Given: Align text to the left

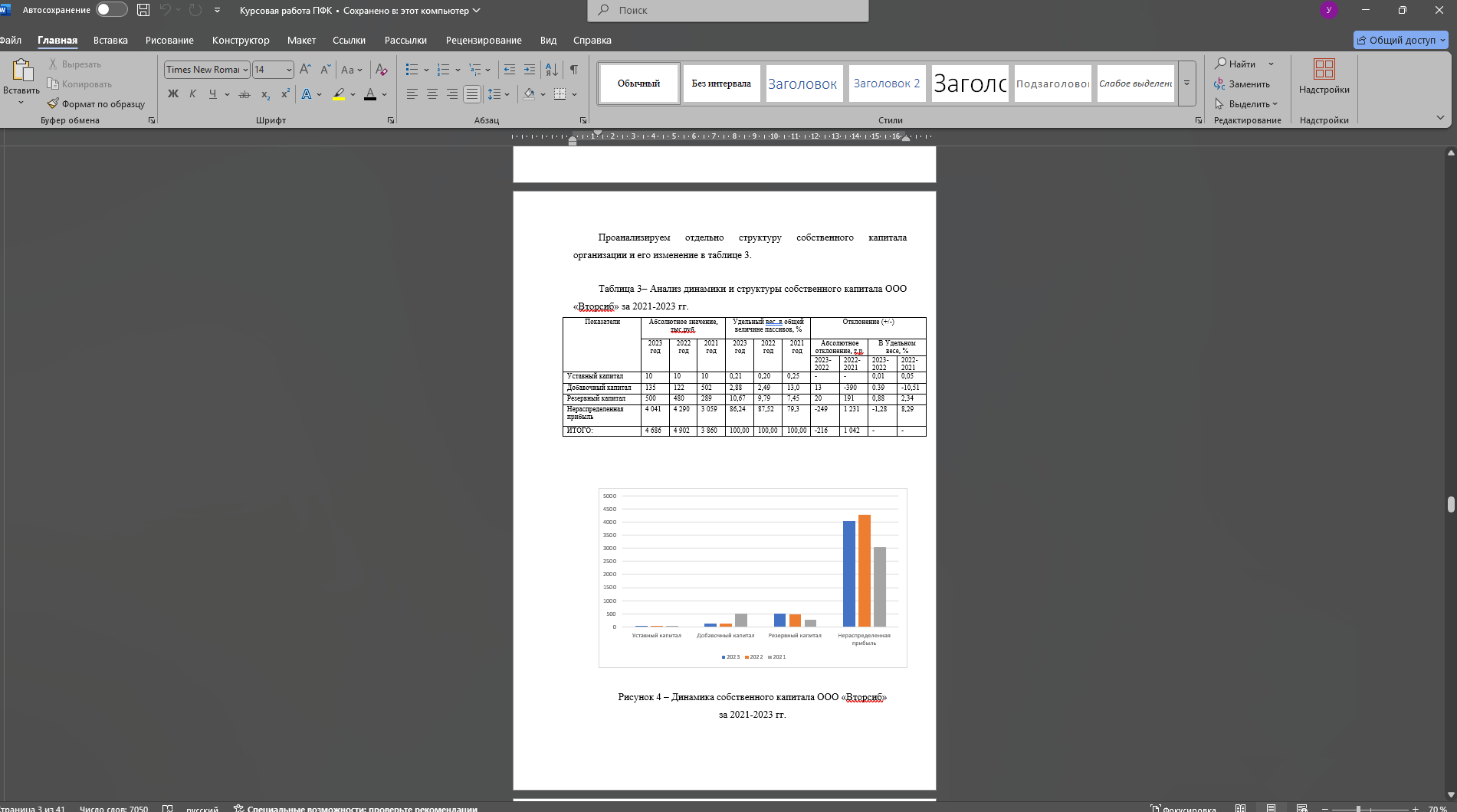Looking at the screenshot, I should tap(412, 94).
